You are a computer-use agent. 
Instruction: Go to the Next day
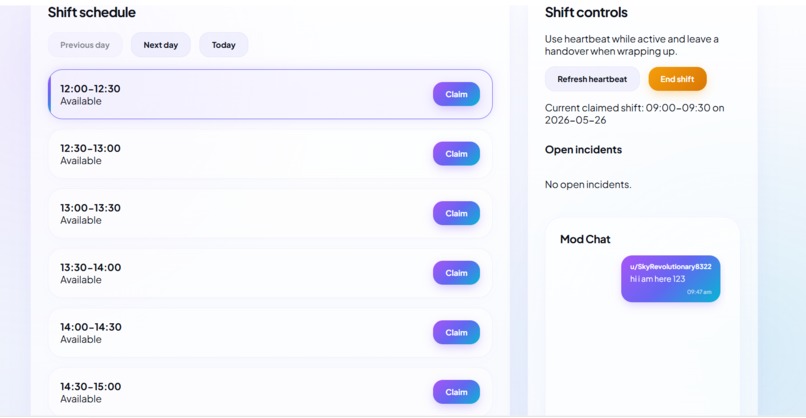[x=160, y=45]
